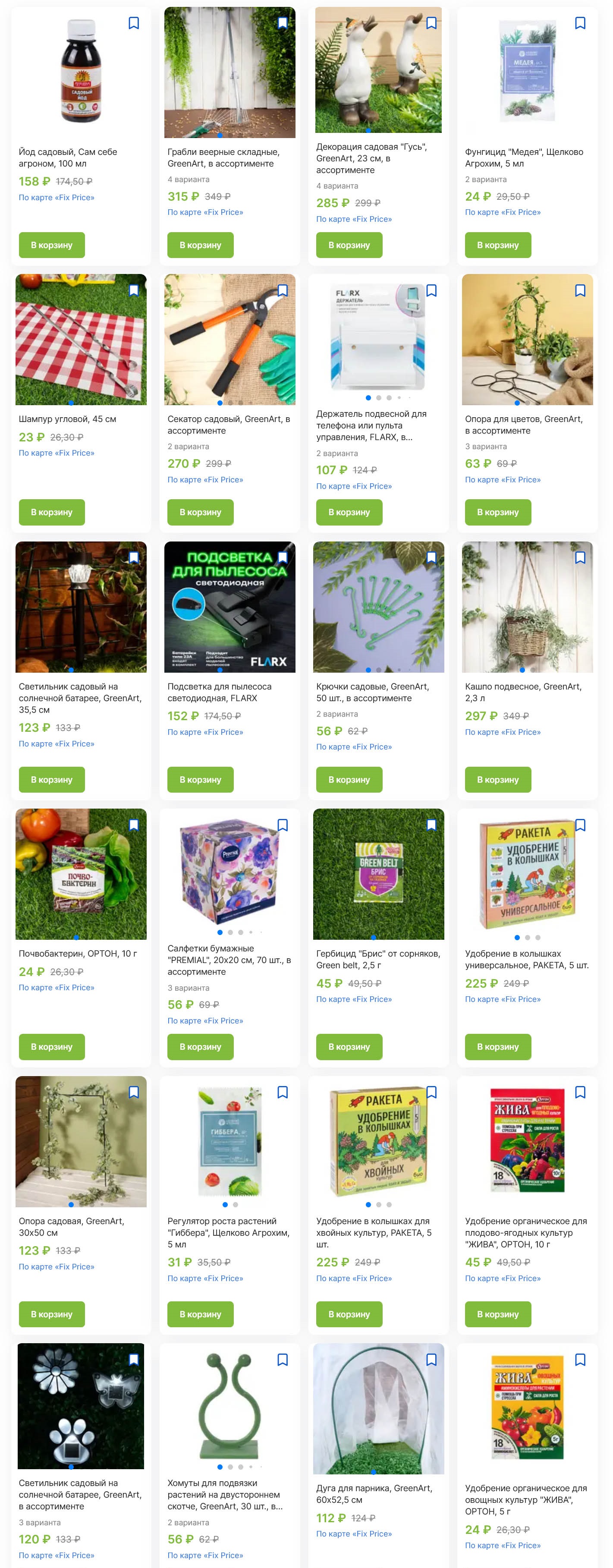The image size is (613, 1568).
Task: Save Грабли веерные складные to favorites
Action: point(283,23)
